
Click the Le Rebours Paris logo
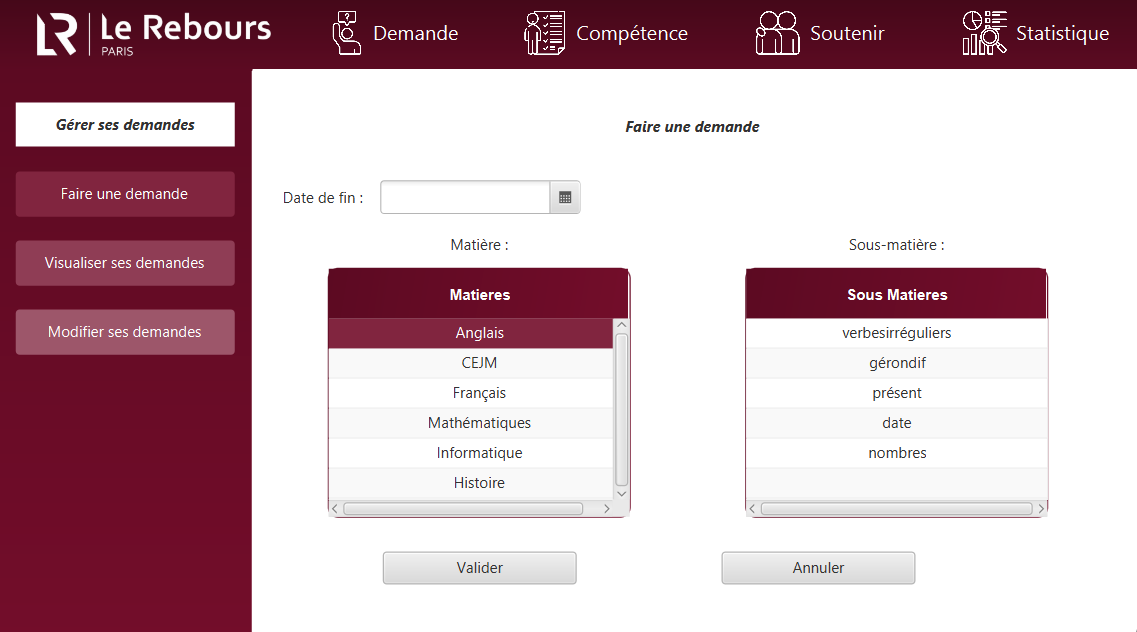(x=153, y=33)
